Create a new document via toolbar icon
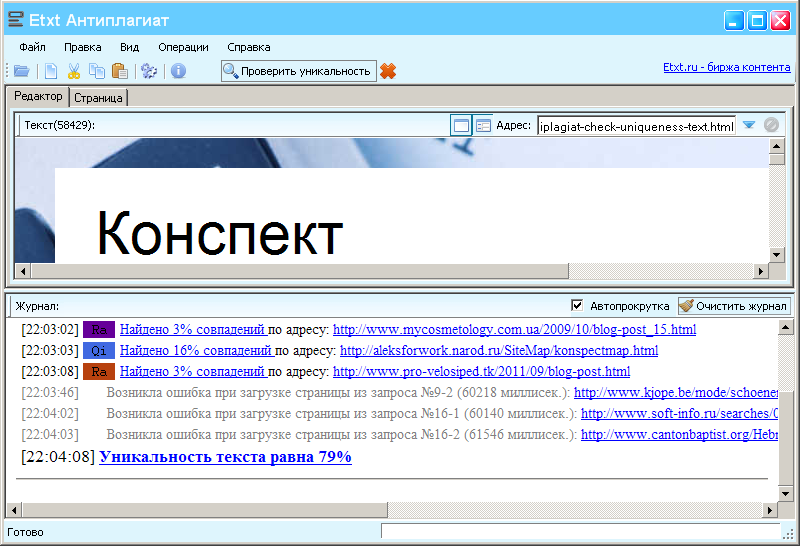The height and width of the screenshot is (546, 800). click(51, 71)
